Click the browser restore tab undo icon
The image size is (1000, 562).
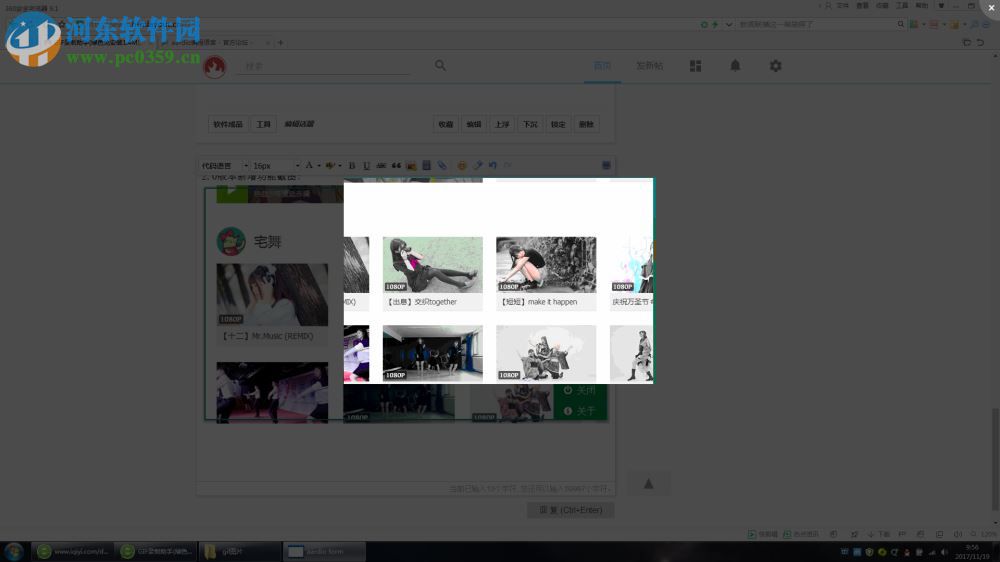tap(980, 42)
